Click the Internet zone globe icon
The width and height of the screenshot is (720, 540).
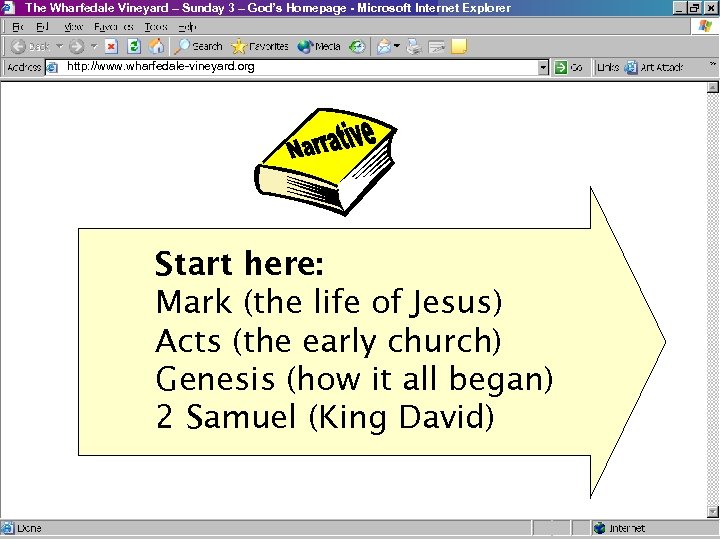pos(600,528)
